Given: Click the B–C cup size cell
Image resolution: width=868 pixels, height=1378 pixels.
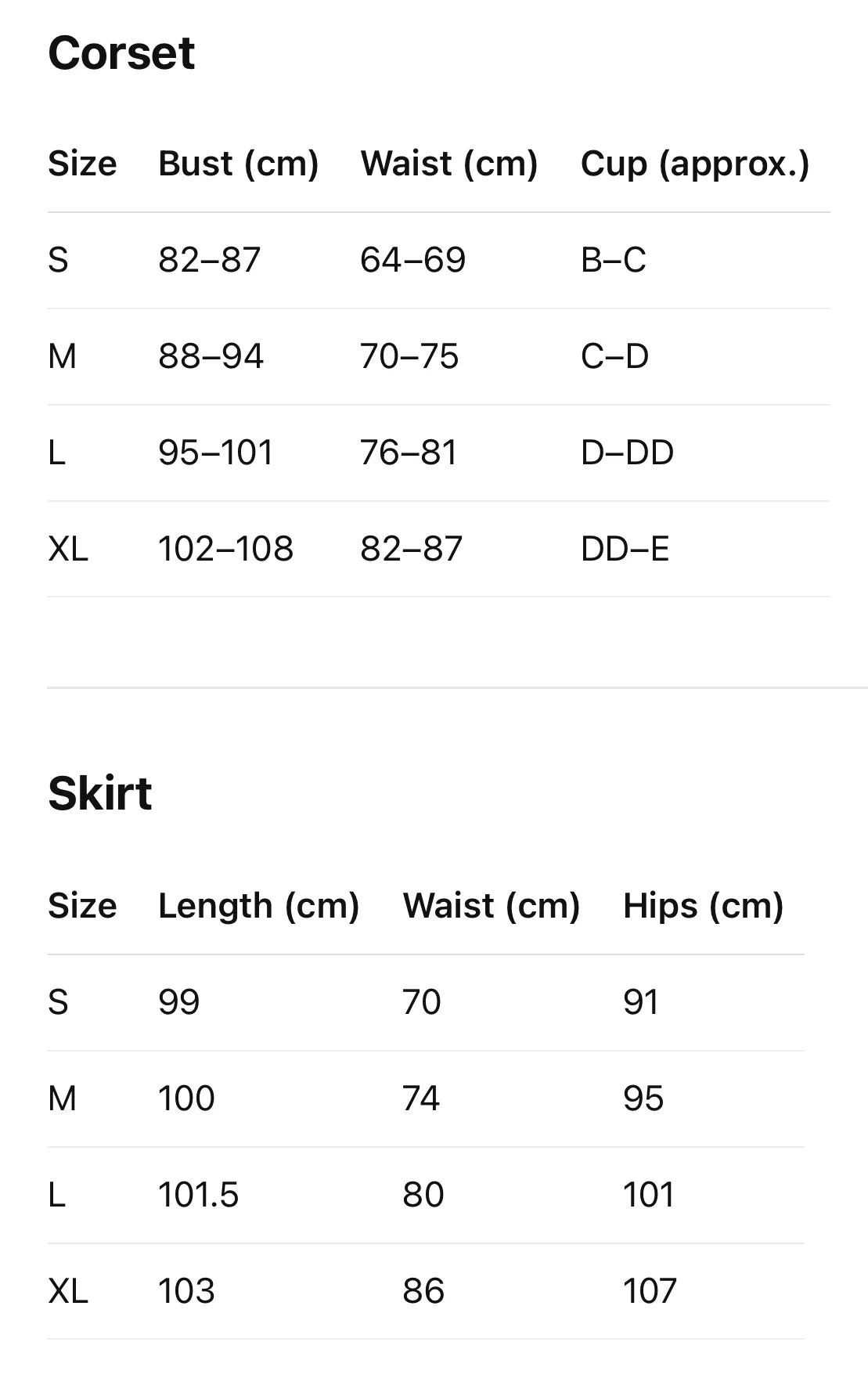Looking at the screenshot, I should click(613, 260).
